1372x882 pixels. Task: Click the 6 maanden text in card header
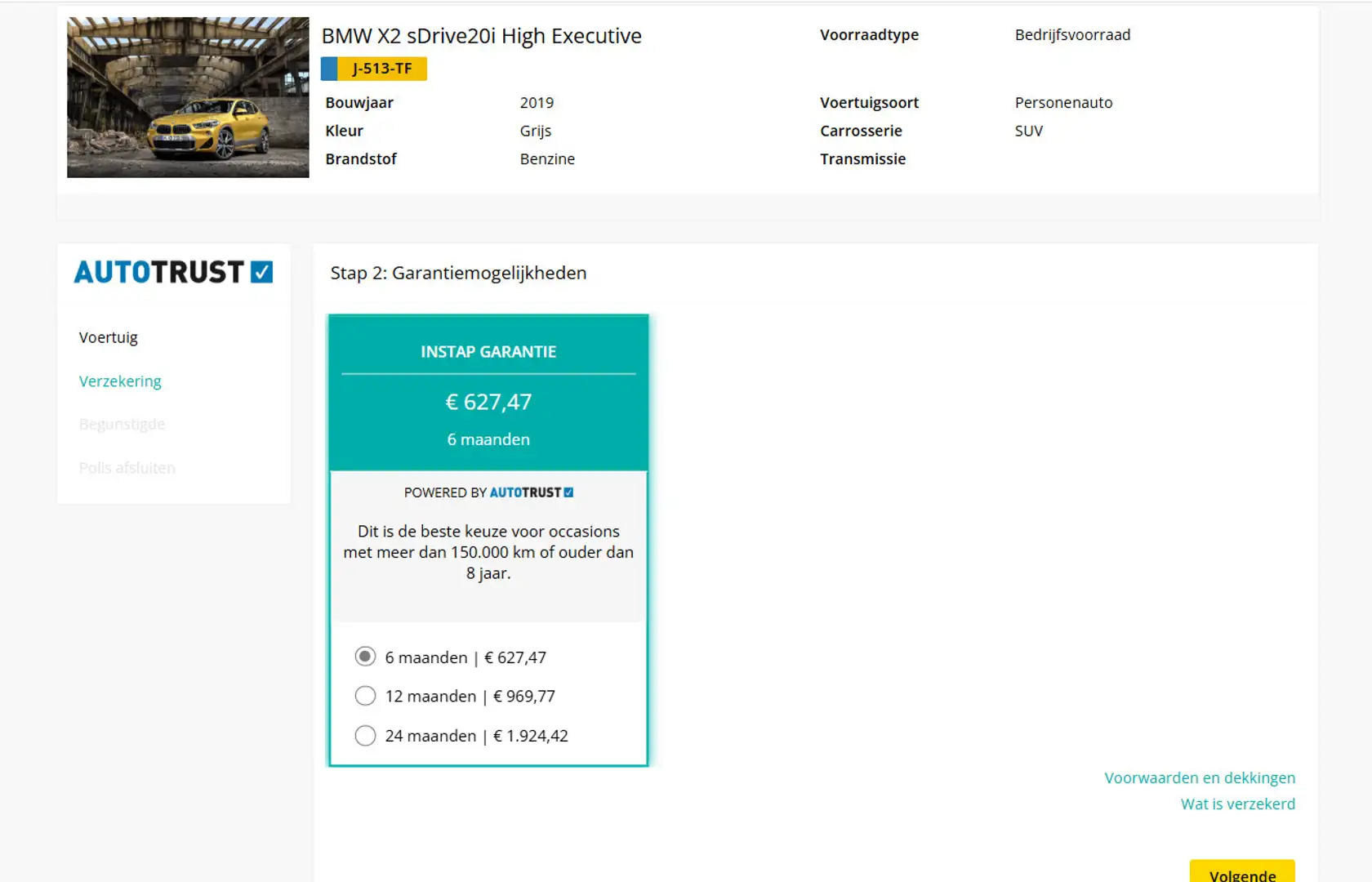point(488,439)
